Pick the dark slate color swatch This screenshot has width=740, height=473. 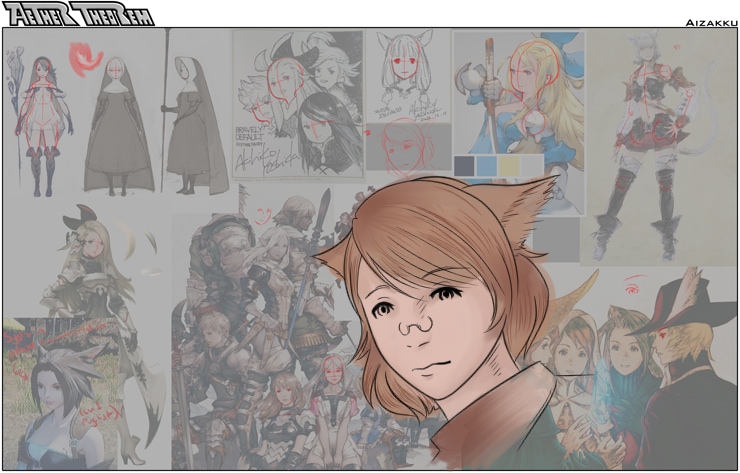(465, 165)
